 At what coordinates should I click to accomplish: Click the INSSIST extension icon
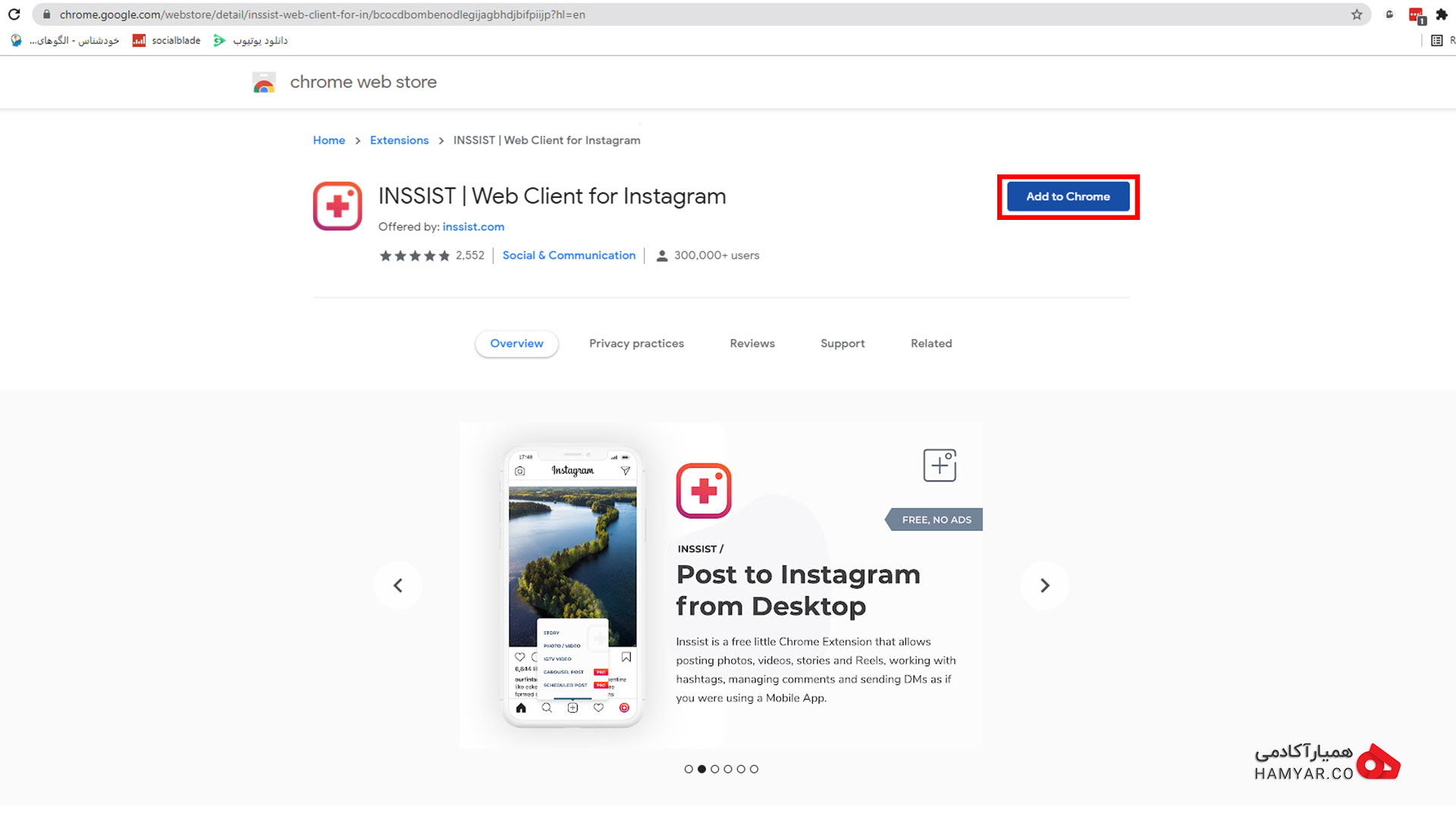[337, 206]
